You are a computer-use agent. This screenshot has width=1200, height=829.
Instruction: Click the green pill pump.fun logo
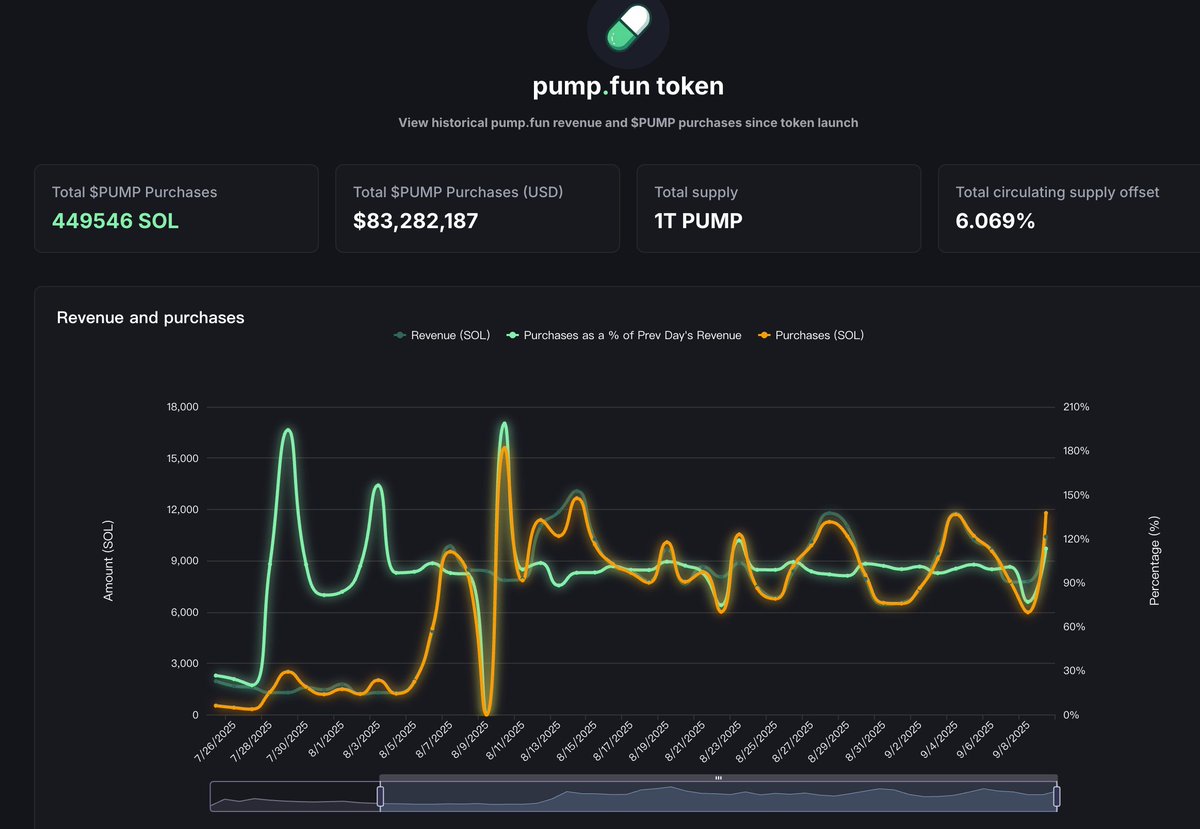[628, 27]
